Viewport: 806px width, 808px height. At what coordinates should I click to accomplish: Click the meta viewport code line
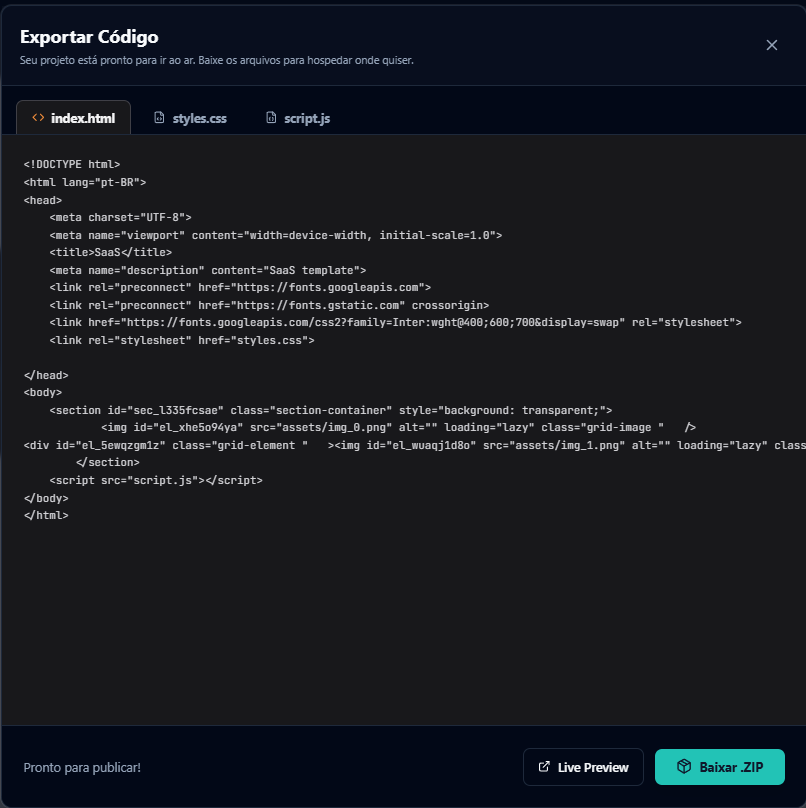tap(276, 235)
